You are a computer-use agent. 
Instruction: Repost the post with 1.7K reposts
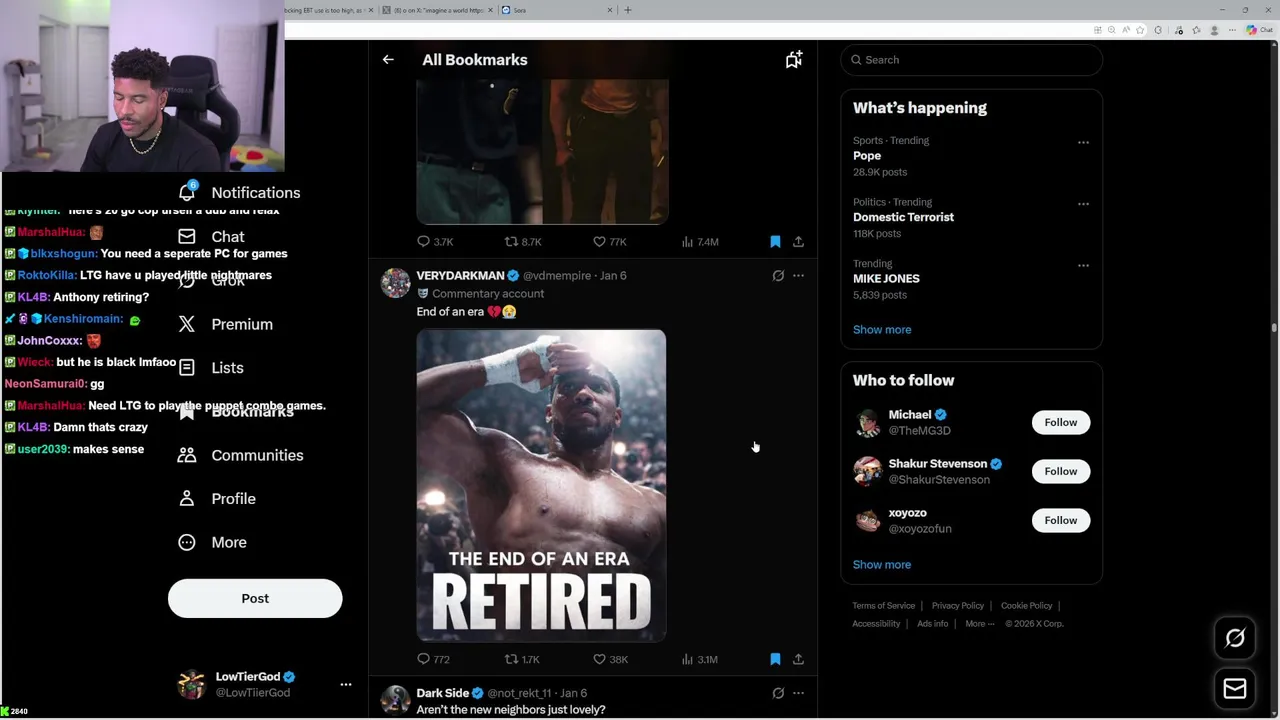tap(522, 659)
